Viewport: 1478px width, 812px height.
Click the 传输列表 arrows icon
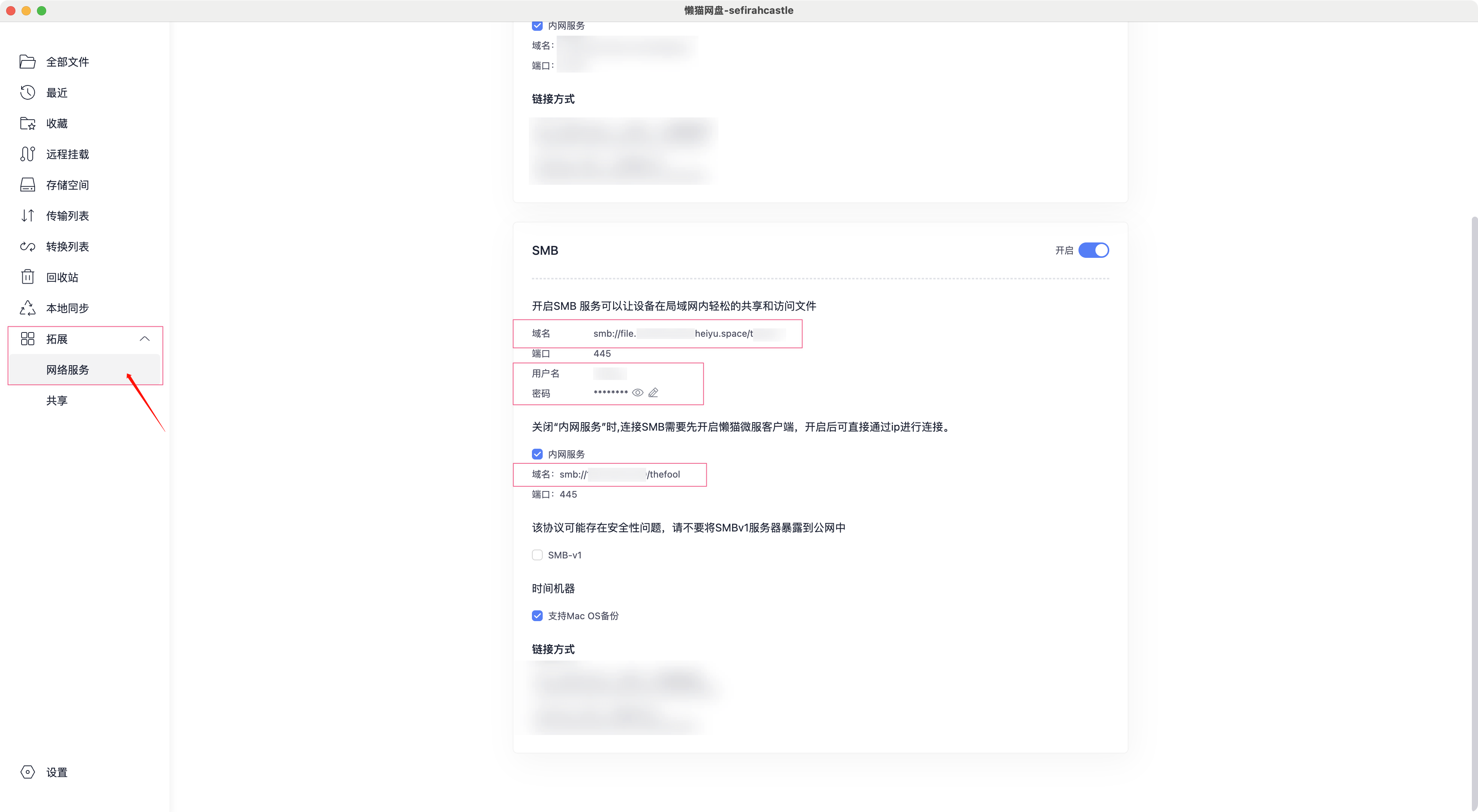(27, 216)
